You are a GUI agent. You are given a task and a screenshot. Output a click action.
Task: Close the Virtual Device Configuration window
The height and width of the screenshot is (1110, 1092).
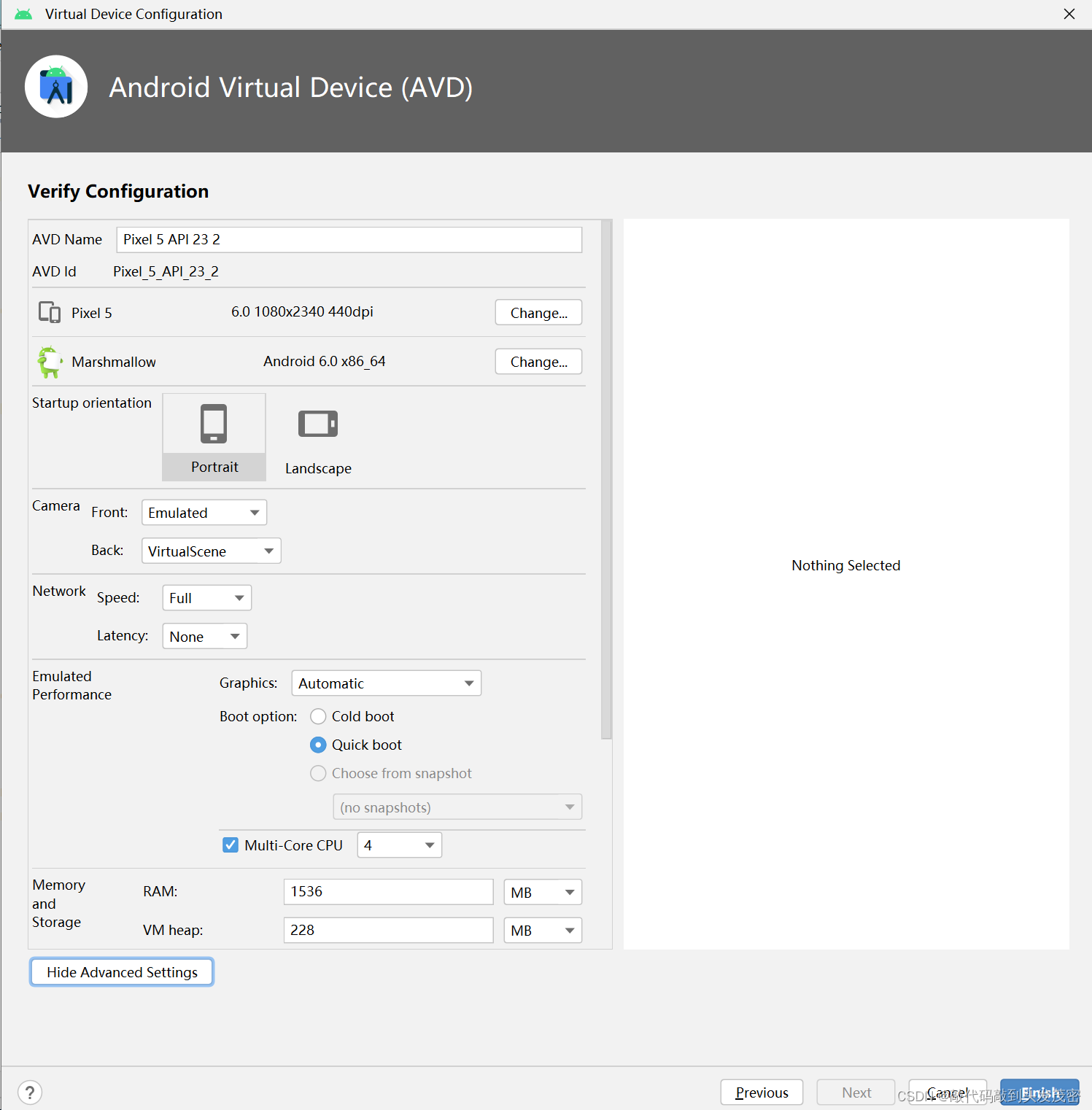(x=1069, y=14)
